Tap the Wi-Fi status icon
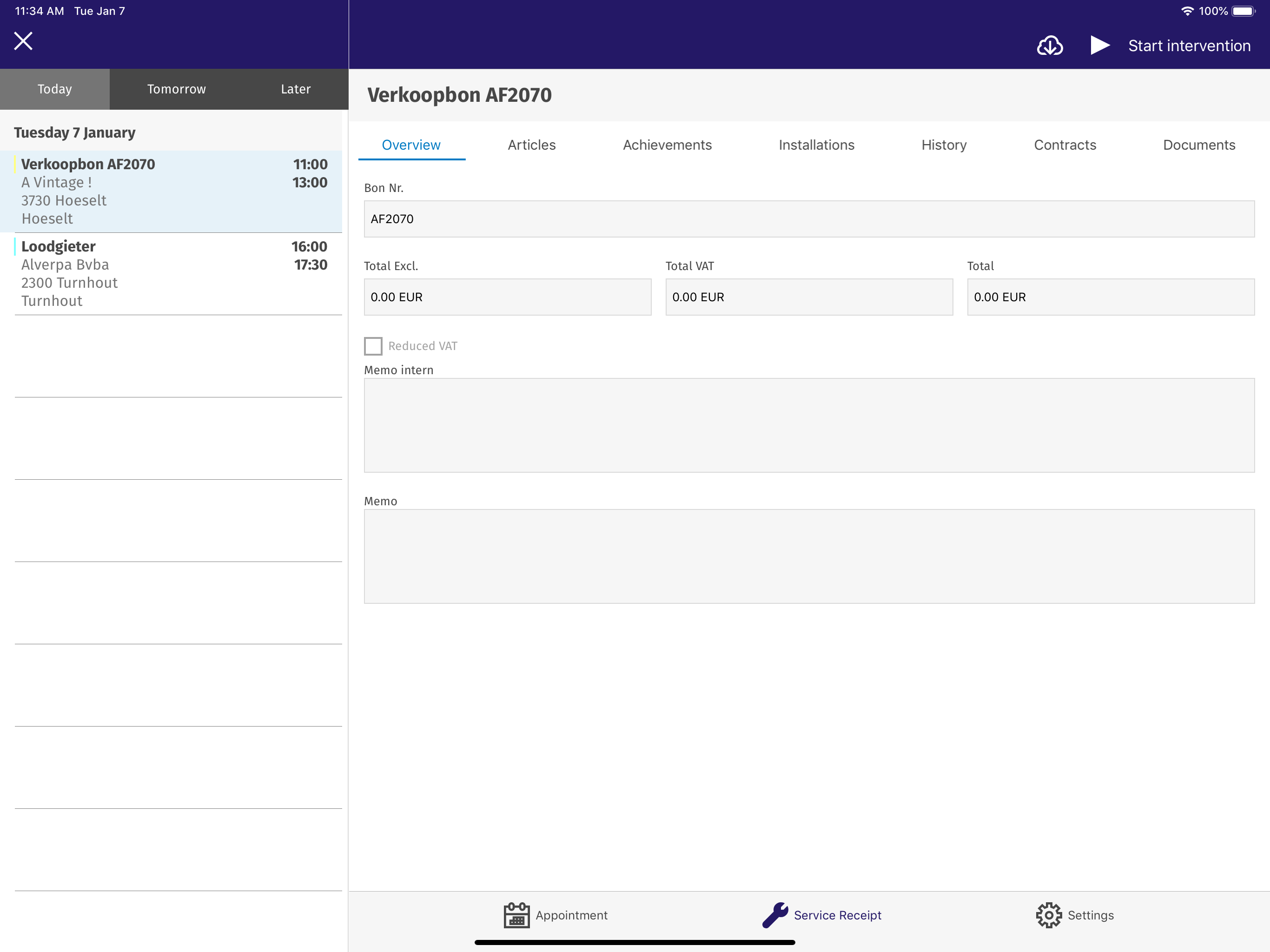 1187,11
